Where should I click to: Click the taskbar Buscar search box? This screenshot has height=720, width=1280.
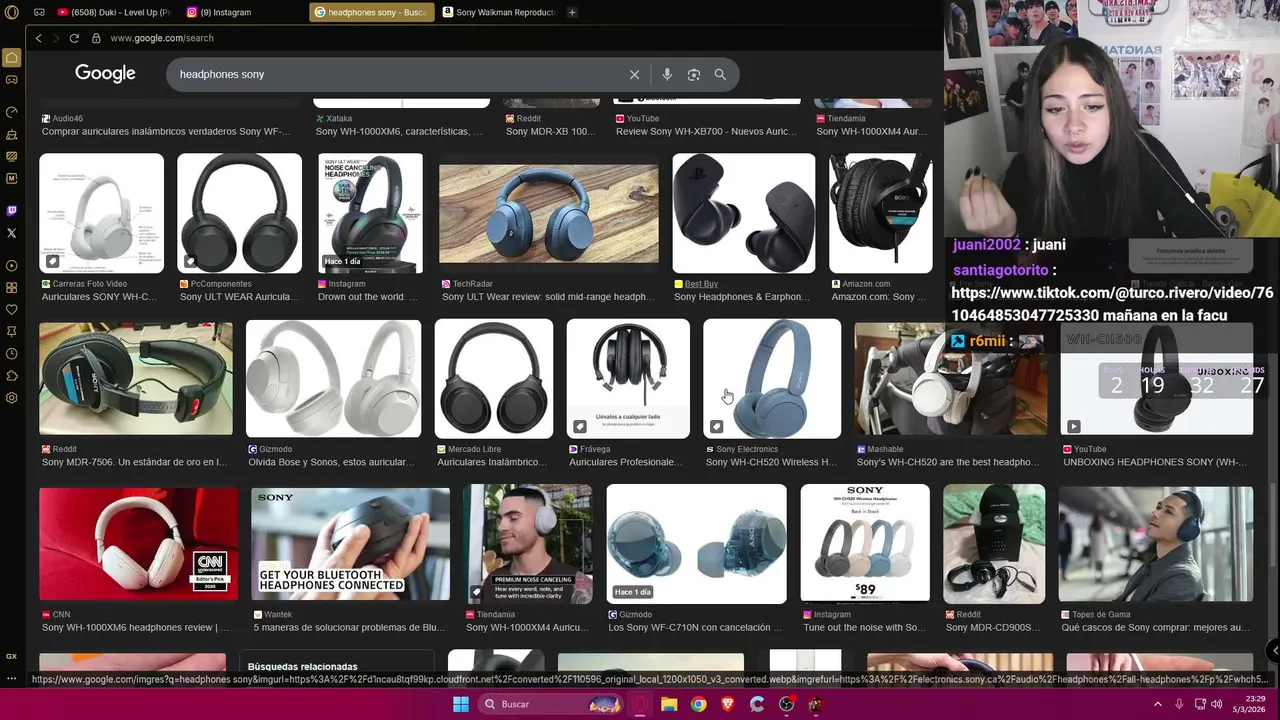pyautogui.click(x=550, y=704)
